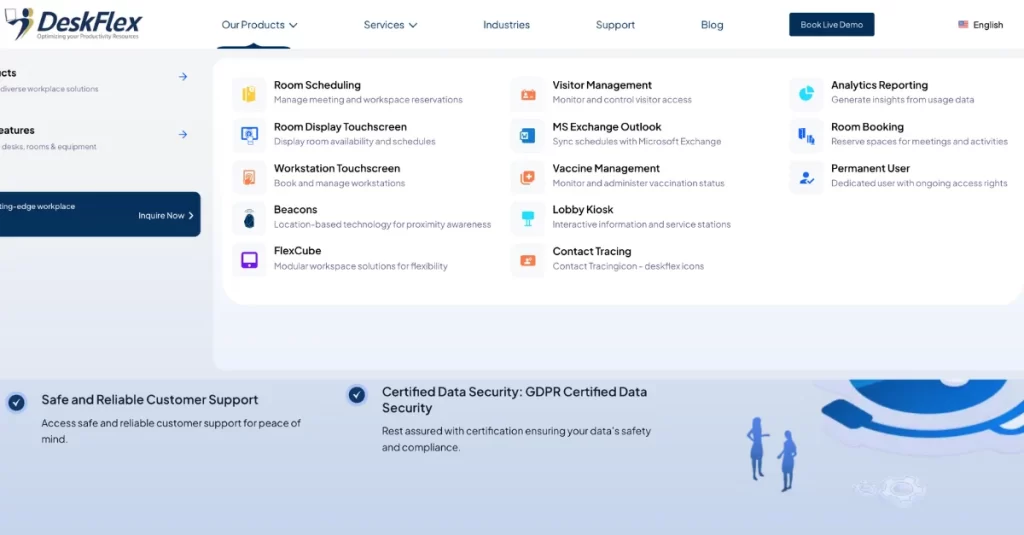Click the Room Display Touchscreen icon

(249, 134)
